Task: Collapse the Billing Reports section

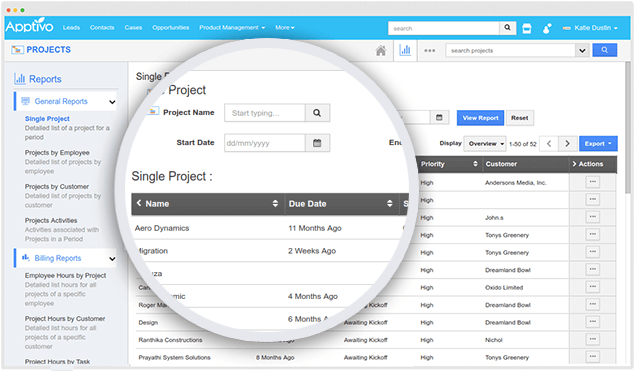Action: (112, 259)
